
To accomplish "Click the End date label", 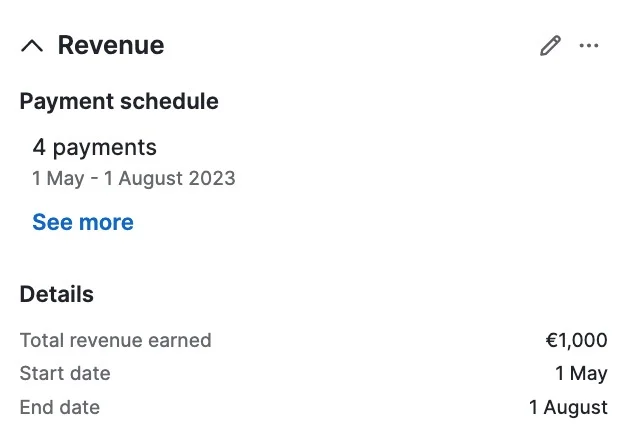I will [60, 407].
